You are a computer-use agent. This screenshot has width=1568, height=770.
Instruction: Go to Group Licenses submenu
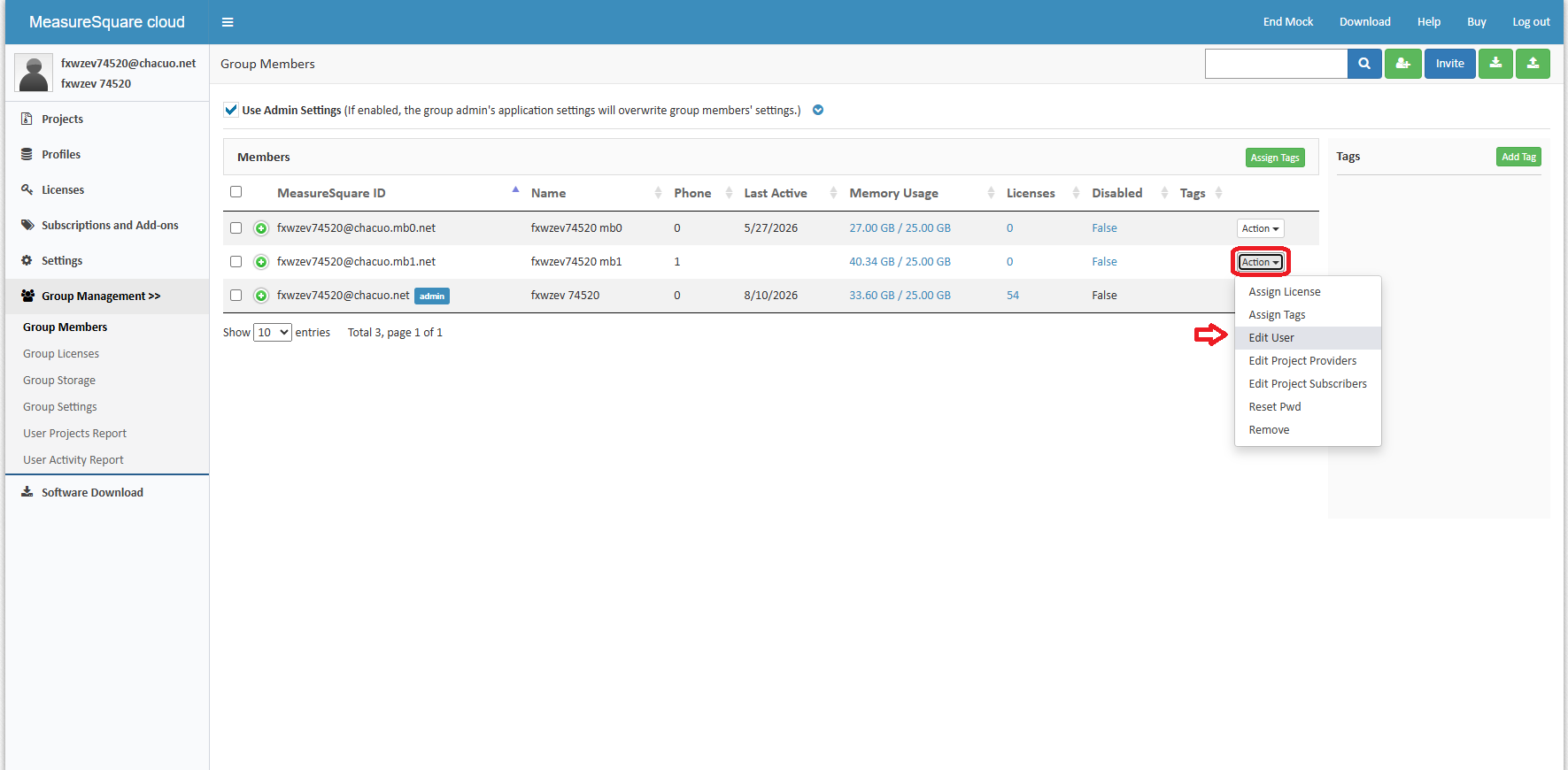point(61,354)
